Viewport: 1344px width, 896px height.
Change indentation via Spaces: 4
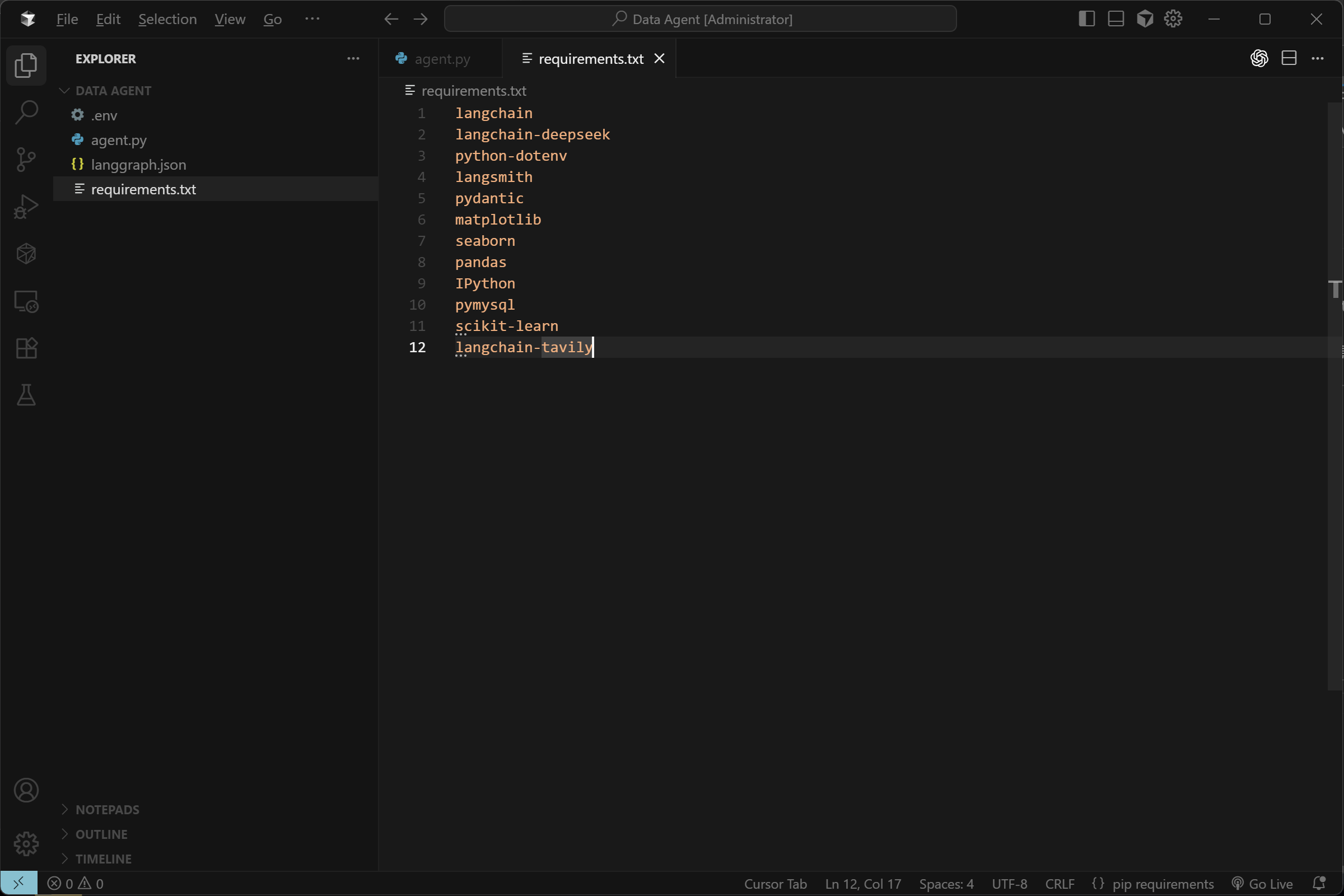point(946,884)
